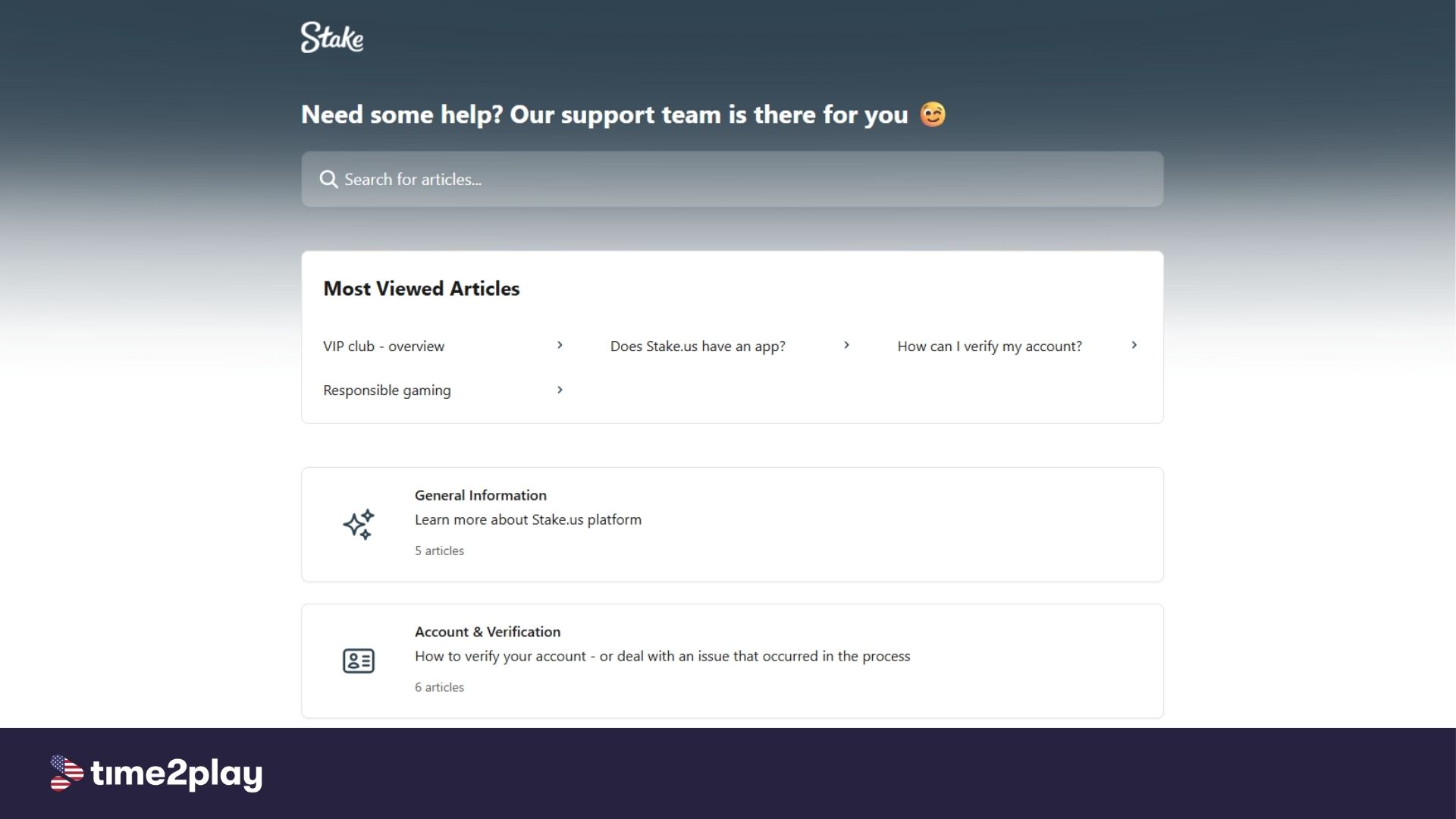Screen dimensions: 1456x819
Task: Open the Responsible gaming article
Action: (387, 391)
